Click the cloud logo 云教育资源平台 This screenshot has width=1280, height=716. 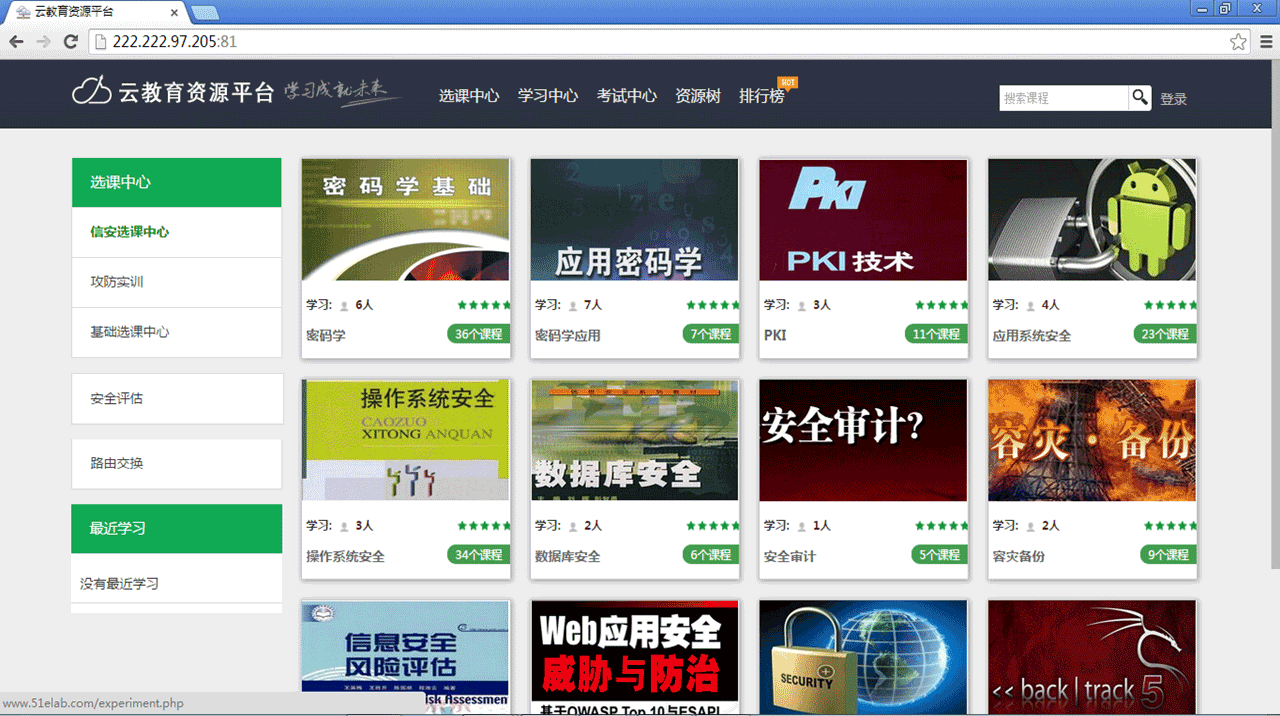tap(172, 92)
